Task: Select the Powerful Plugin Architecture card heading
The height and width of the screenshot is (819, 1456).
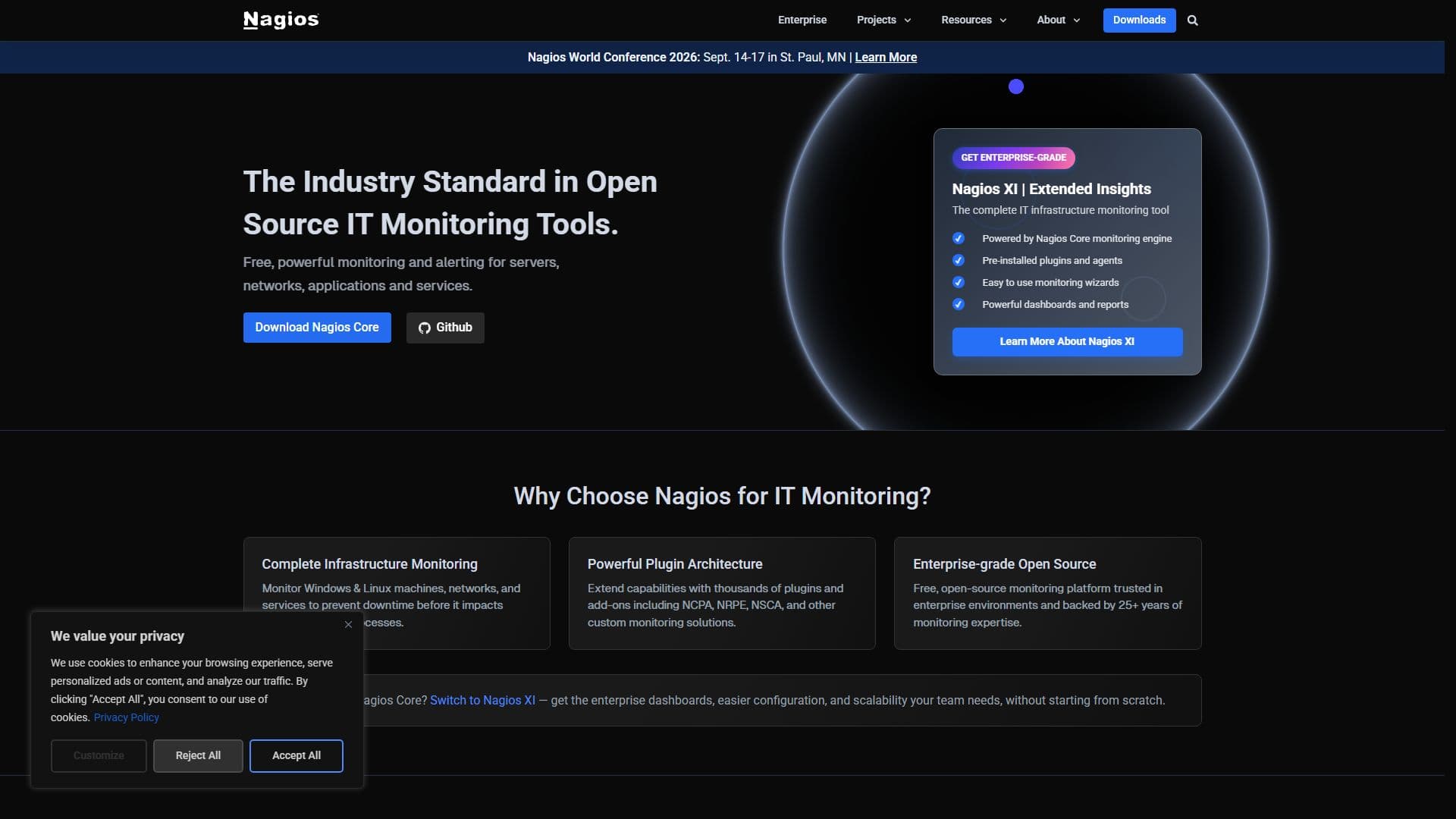Action: [675, 564]
